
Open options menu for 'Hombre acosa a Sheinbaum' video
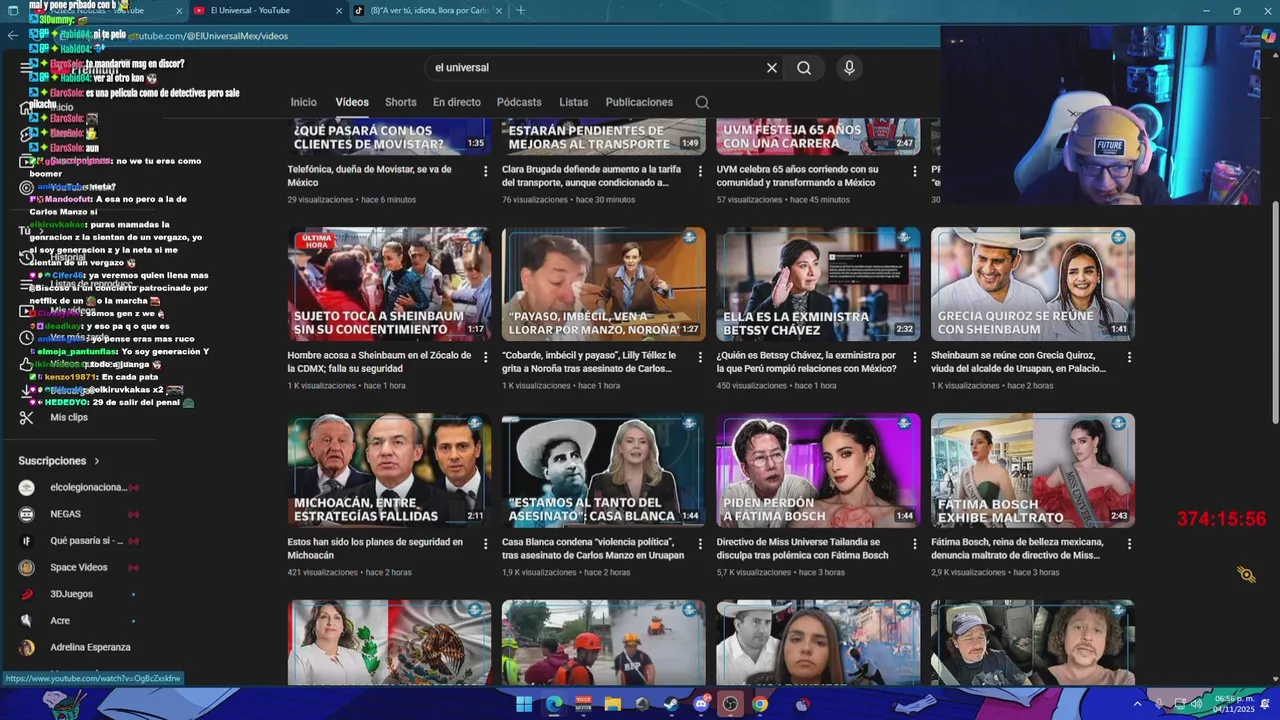[486, 357]
